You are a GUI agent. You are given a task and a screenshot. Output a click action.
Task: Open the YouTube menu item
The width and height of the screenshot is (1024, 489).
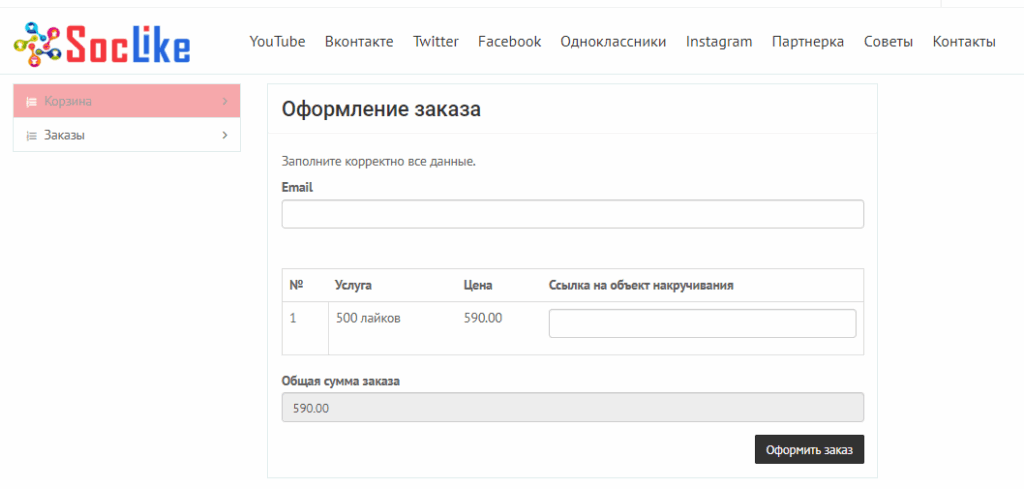click(277, 41)
